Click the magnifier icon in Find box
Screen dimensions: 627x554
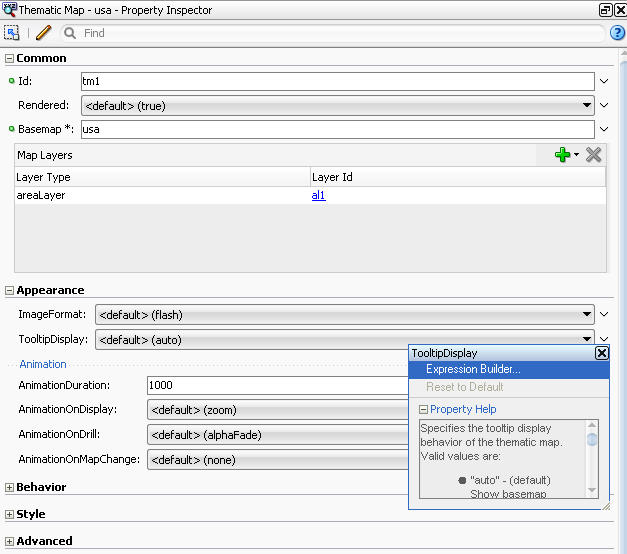click(70, 33)
